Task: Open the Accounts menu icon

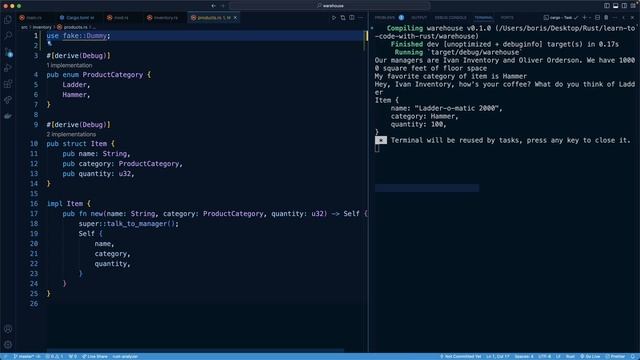Action: 8,329
